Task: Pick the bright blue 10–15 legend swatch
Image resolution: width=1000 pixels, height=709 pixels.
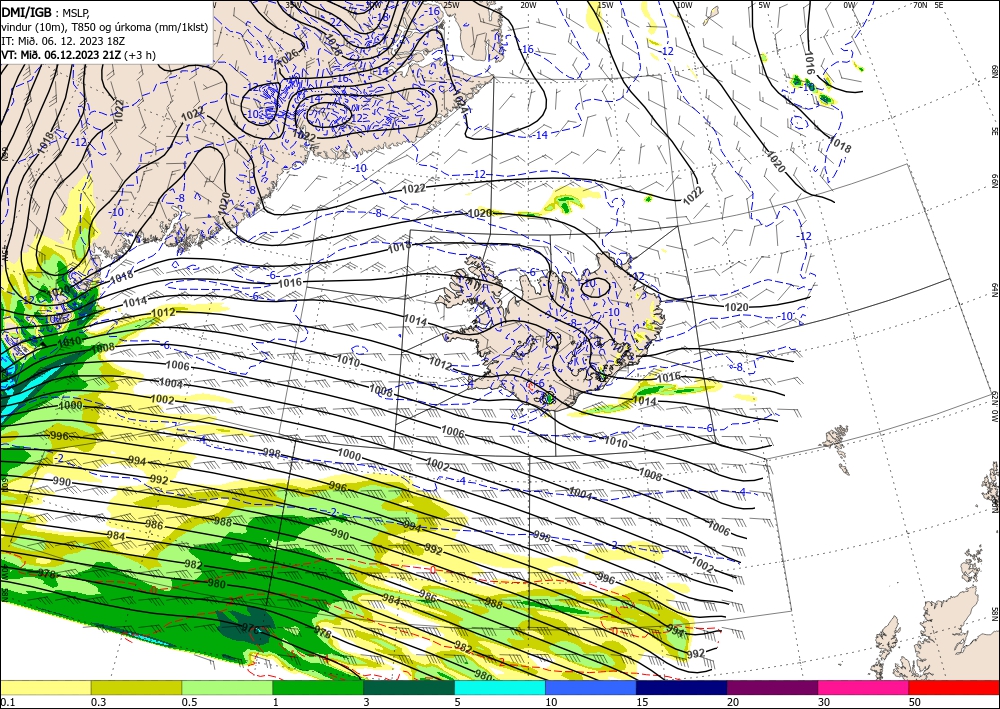Action: [591, 687]
